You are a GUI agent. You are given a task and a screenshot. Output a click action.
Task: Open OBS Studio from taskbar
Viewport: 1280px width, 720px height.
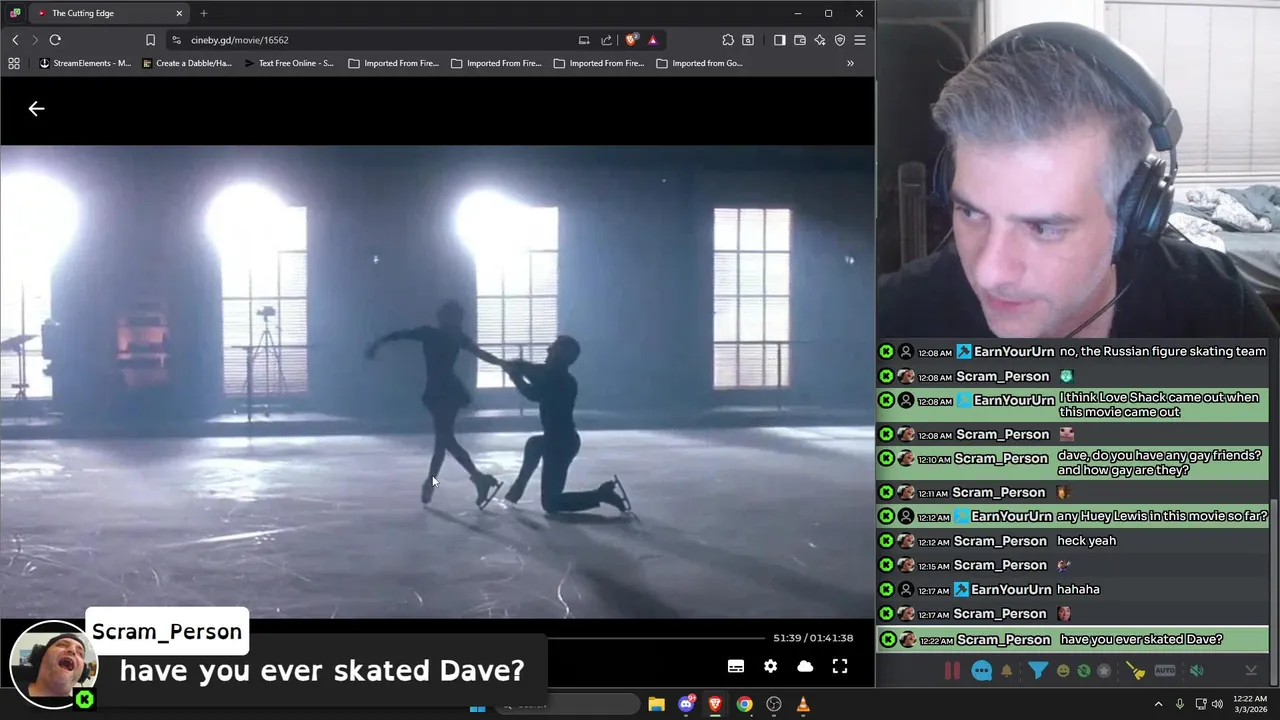point(773,705)
